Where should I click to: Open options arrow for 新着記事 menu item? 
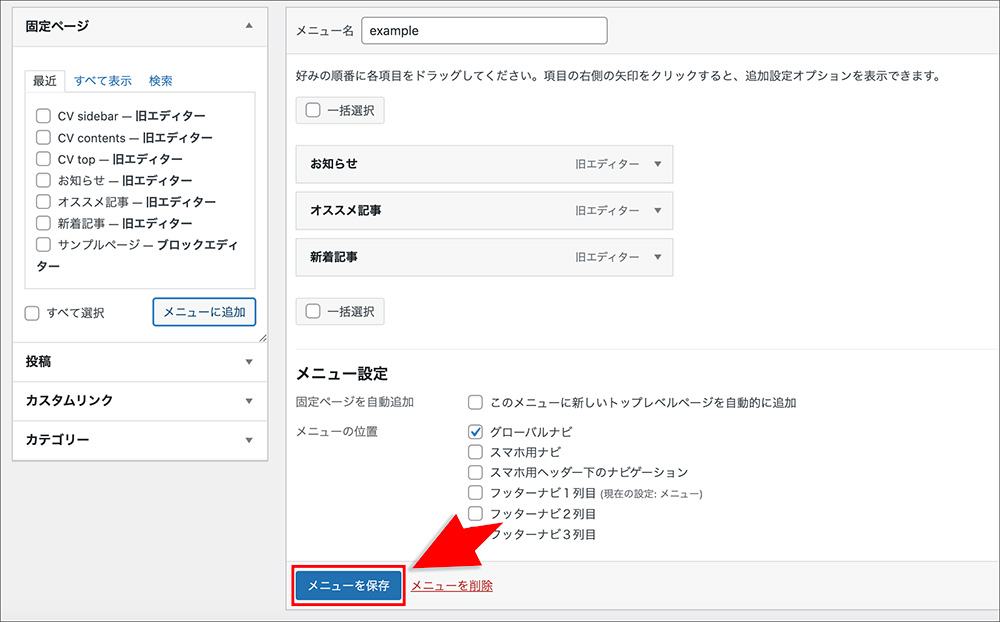tap(657, 257)
